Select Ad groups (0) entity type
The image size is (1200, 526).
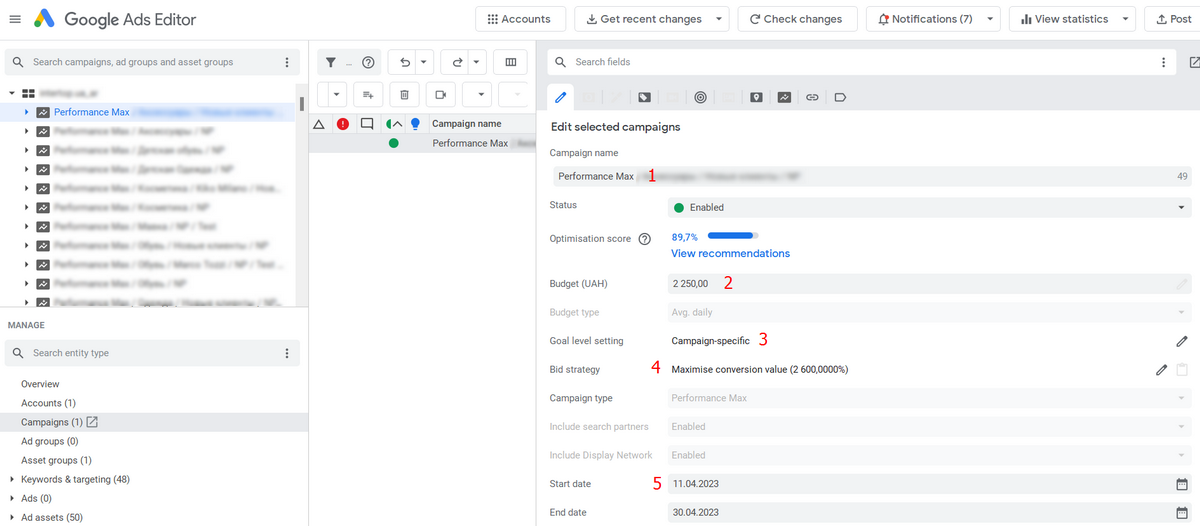tap(50, 441)
